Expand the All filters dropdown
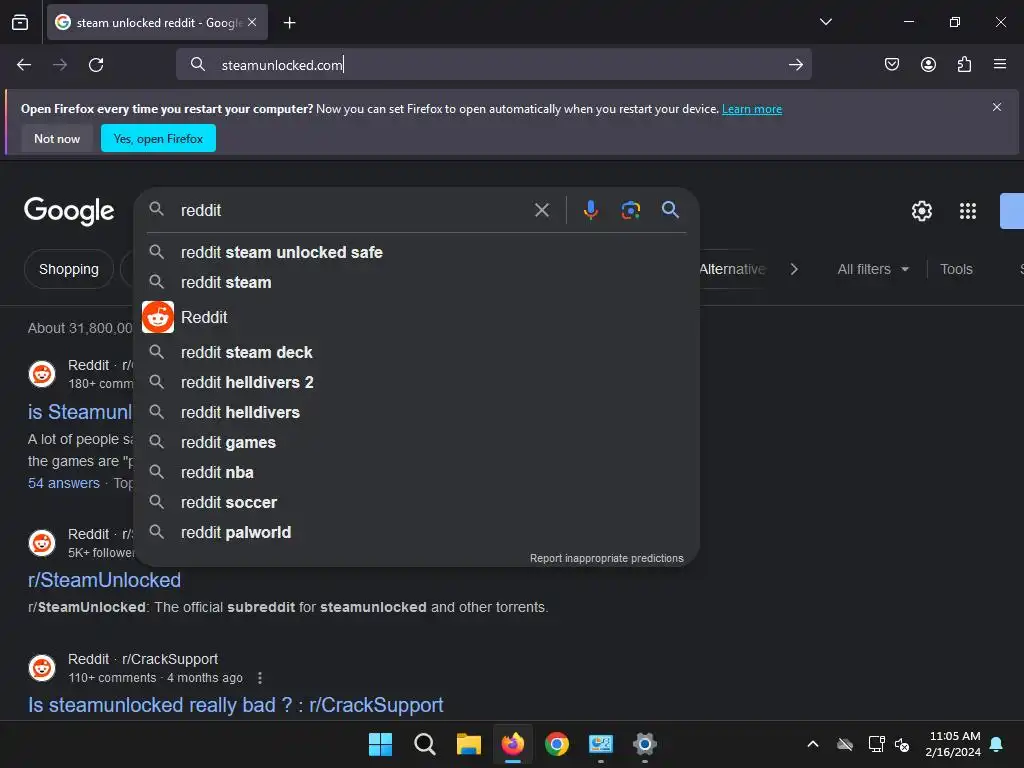1024x768 pixels. coord(873,269)
